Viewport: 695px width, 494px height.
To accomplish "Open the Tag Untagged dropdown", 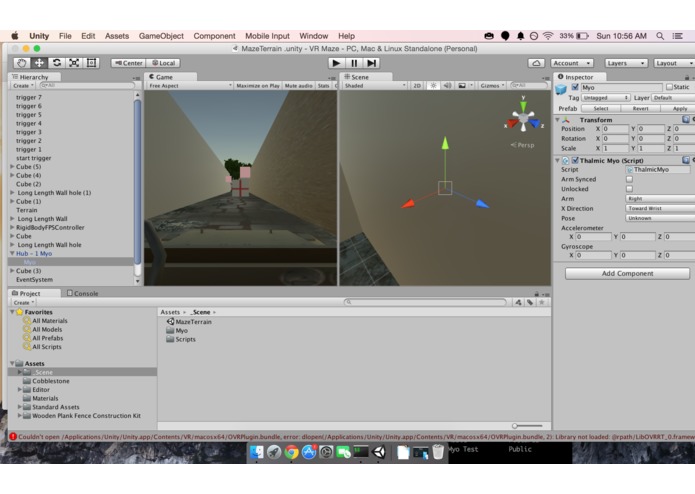I will click(x=605, y=97).
